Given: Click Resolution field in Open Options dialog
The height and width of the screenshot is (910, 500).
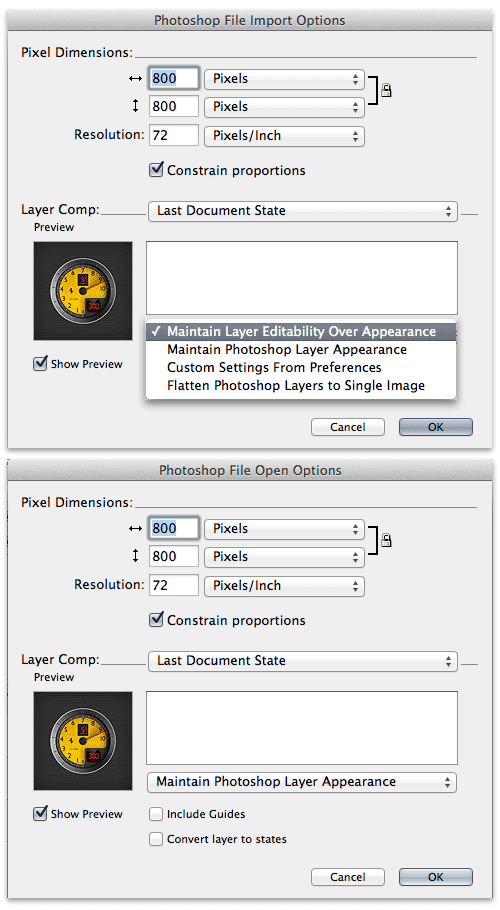Looking at the screenshot, I should pos(174,585).
